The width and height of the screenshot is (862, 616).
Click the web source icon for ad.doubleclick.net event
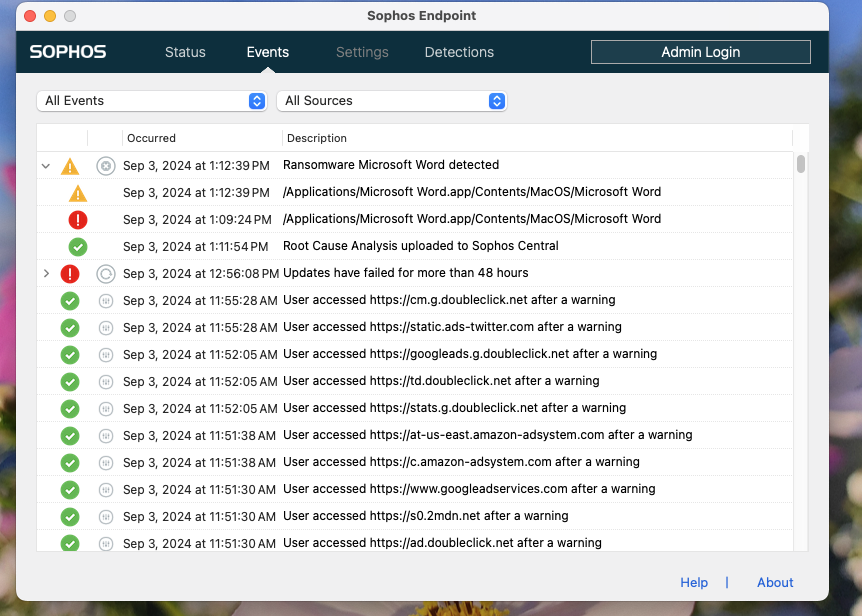coord(106,543)
